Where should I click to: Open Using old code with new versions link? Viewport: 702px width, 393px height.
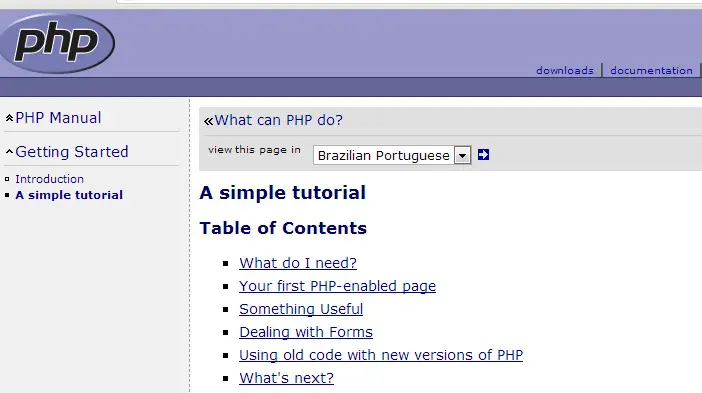(381, 355)
